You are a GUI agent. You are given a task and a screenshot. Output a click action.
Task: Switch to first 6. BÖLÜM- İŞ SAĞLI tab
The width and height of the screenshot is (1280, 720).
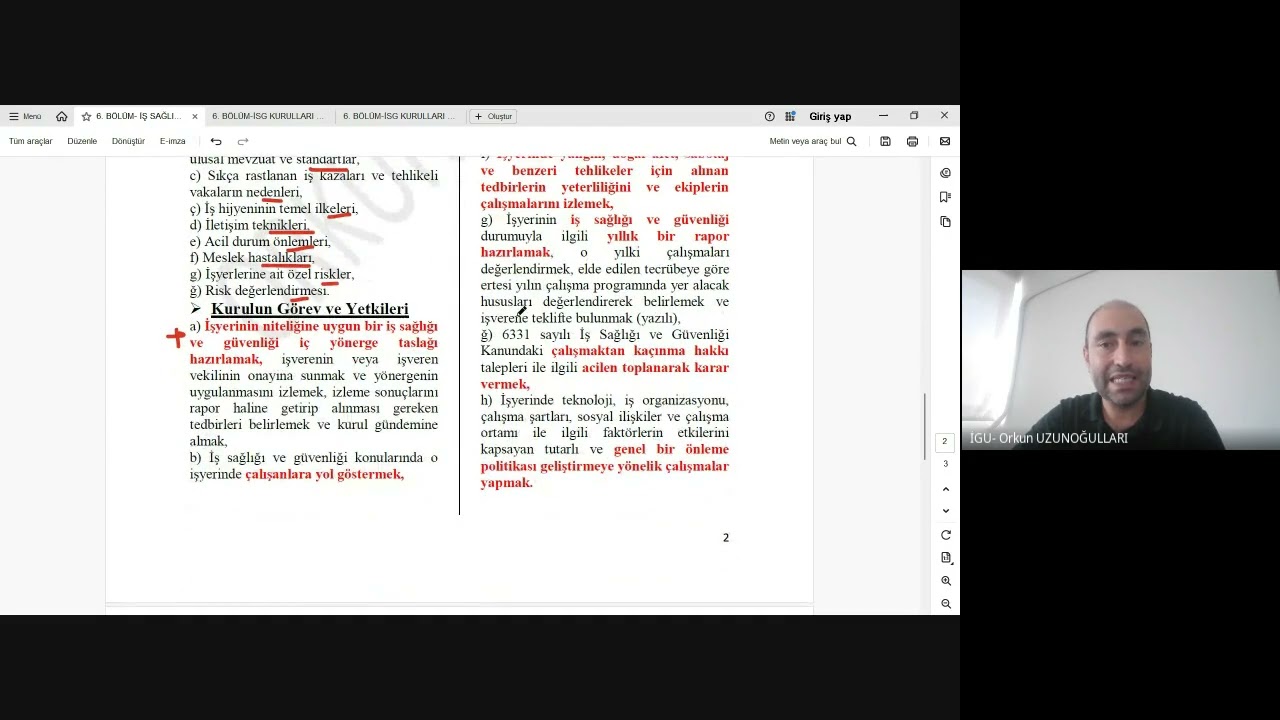[138, 116]
